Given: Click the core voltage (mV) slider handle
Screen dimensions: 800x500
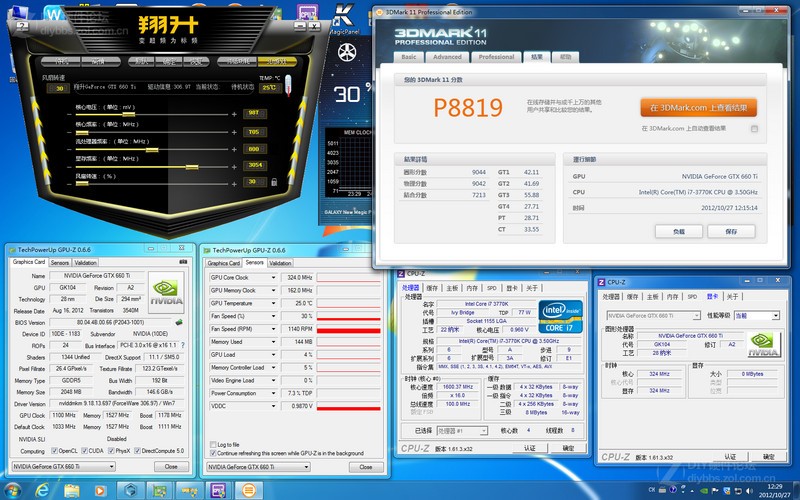Looking at the screenshot, I should pyautogui.click(x=128, y=115).
